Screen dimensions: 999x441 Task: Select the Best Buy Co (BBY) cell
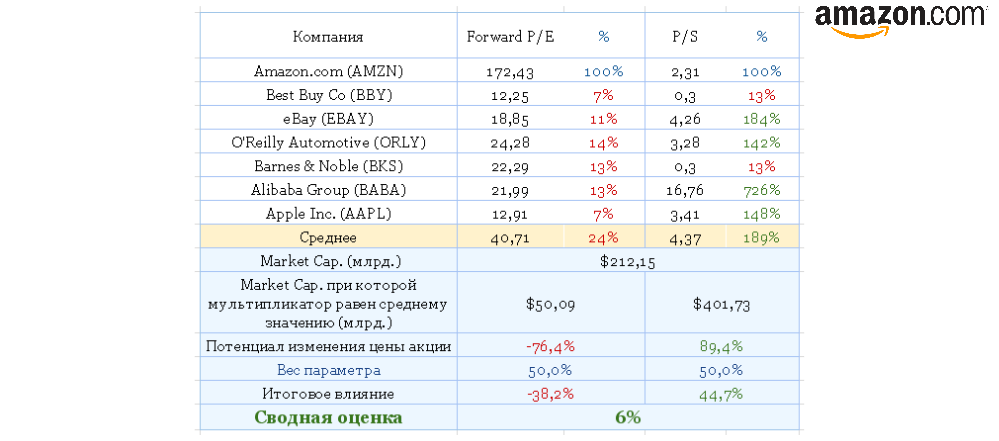tap(328, 95)
